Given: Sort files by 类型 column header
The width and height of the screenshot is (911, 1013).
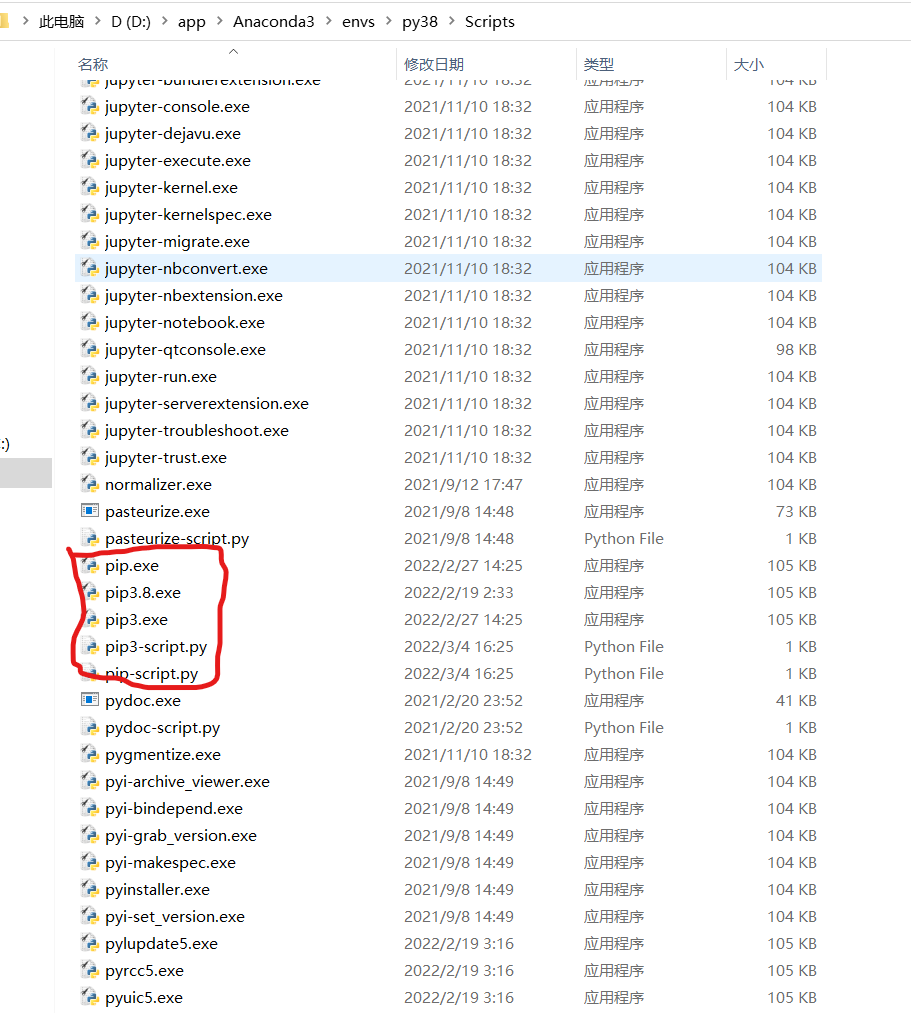Looking at the screenshot, I should 599,65.
